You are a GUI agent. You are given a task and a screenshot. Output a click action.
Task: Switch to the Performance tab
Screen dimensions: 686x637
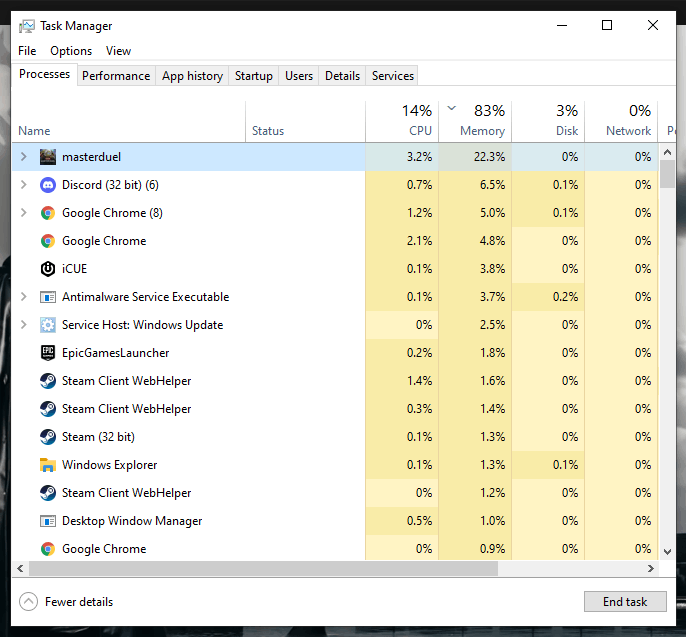pos(116,76)
